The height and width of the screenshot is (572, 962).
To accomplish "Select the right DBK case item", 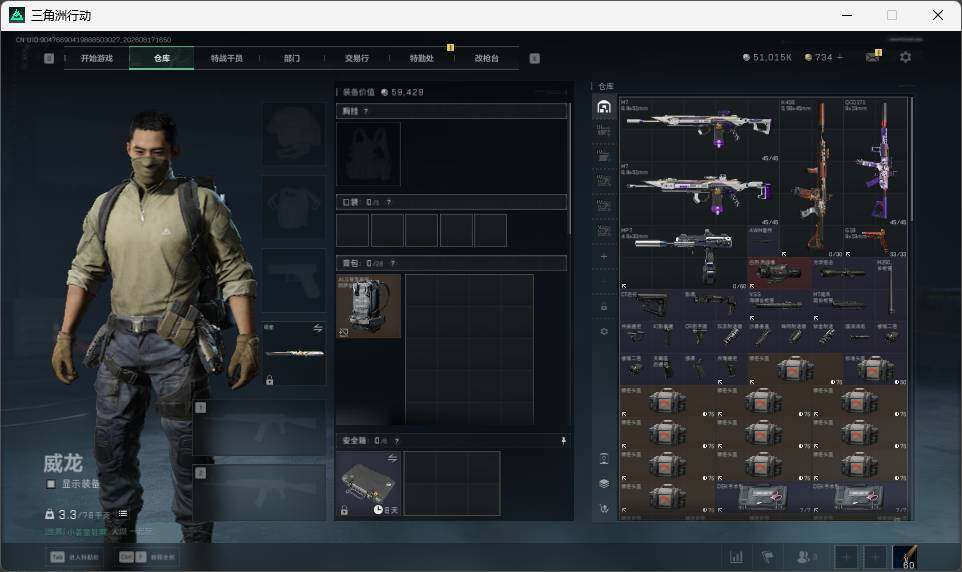I will point(859,497).
